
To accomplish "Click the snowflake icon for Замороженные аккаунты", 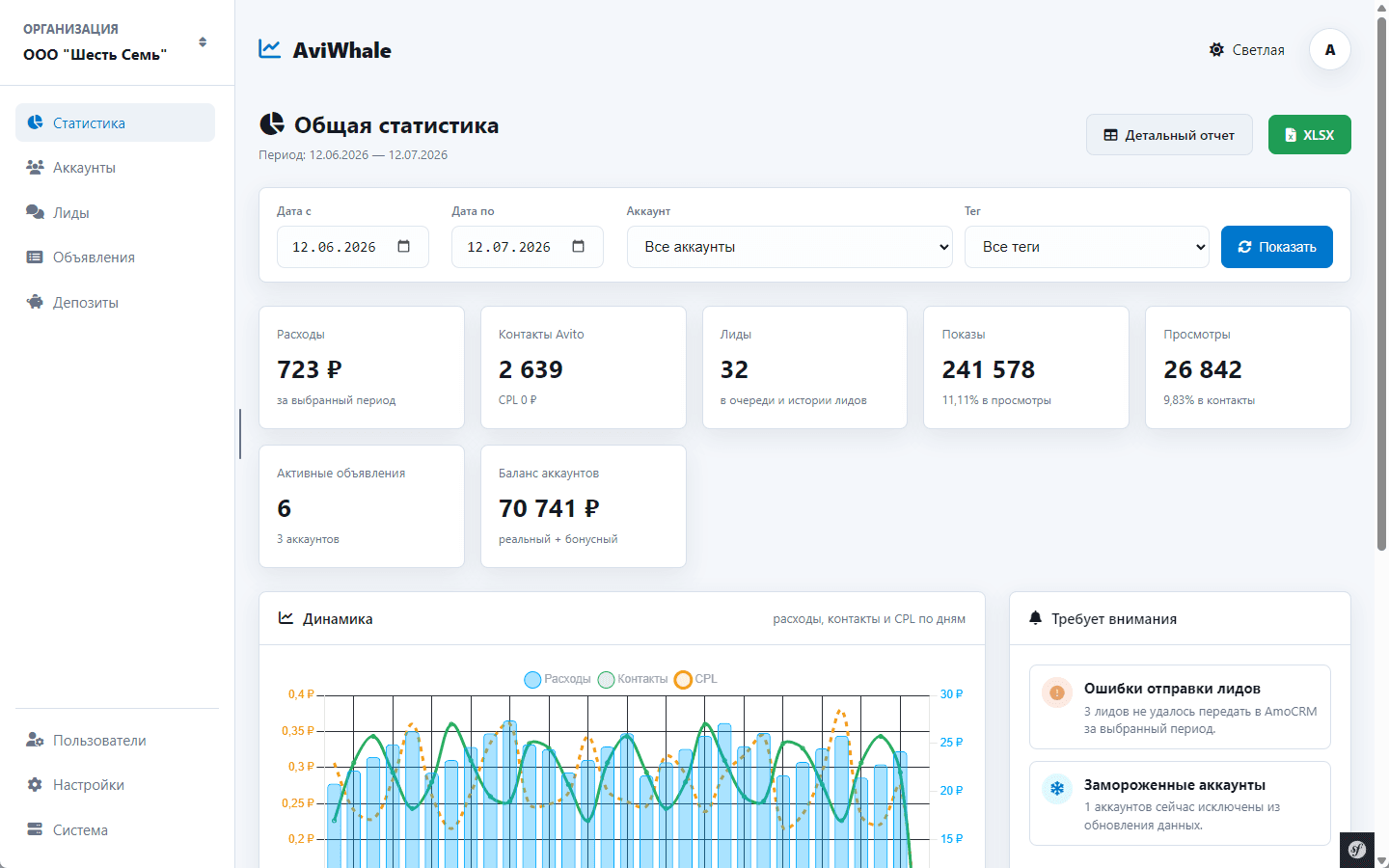I will (x=1057, y=789).
